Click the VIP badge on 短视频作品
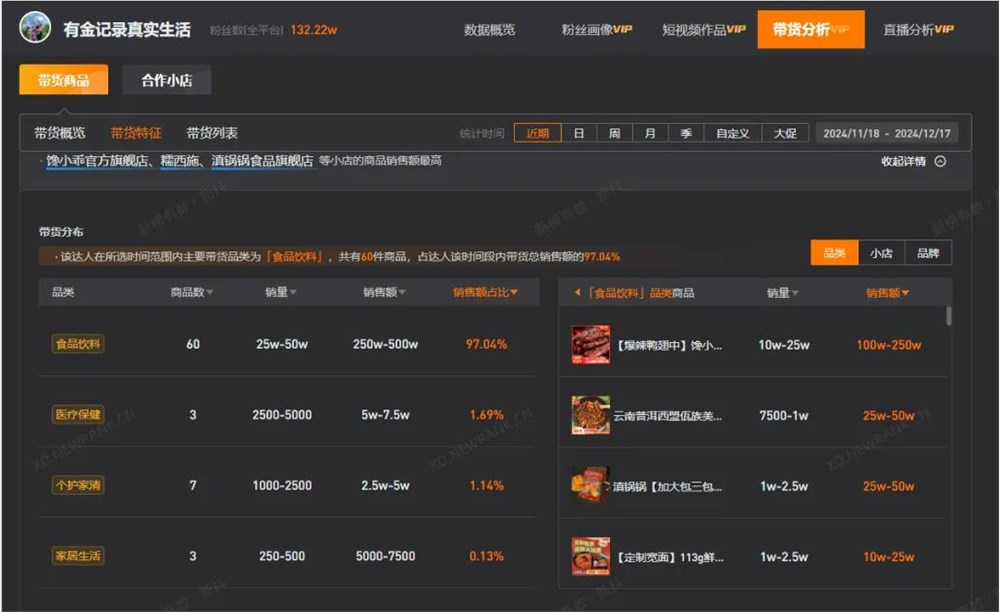The width and height of the screenshot is (1000, 612). click(x=736, y=30)
